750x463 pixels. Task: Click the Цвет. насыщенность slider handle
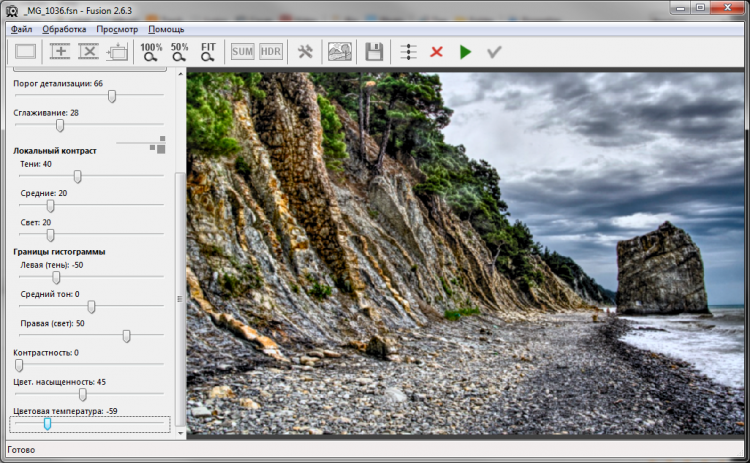pyautogui.click(x=83, y=395)
